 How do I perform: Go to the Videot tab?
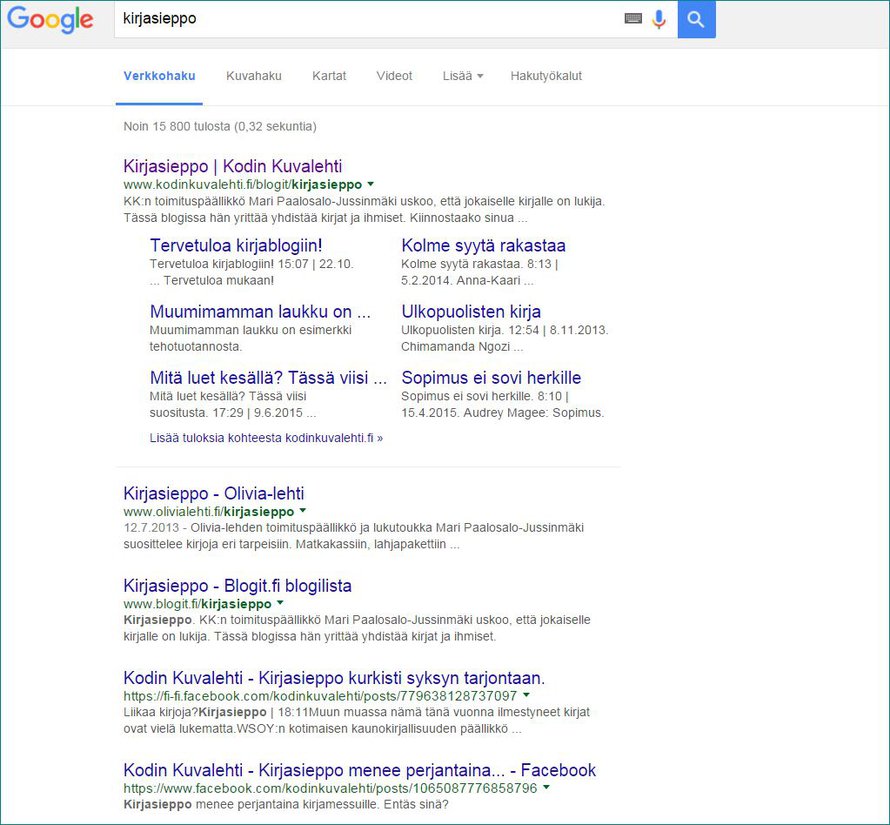394,76
